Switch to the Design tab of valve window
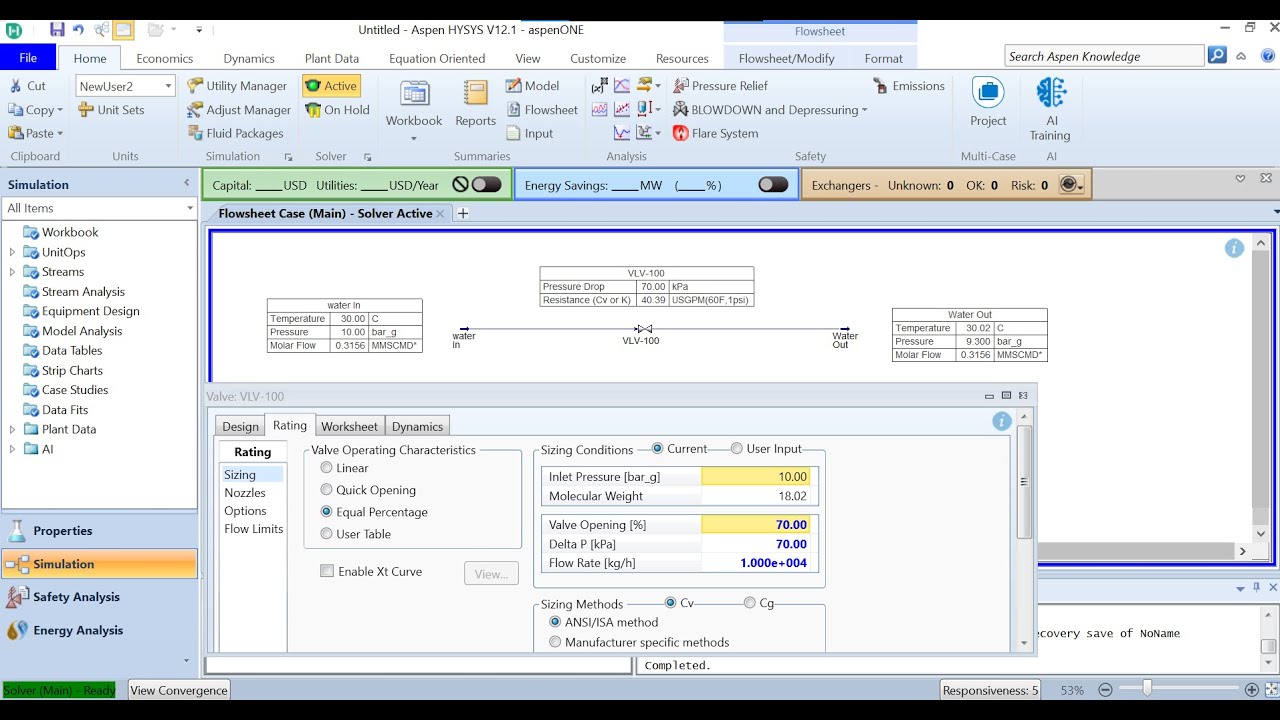The image size is (1280, 720). tap(240, 426)
